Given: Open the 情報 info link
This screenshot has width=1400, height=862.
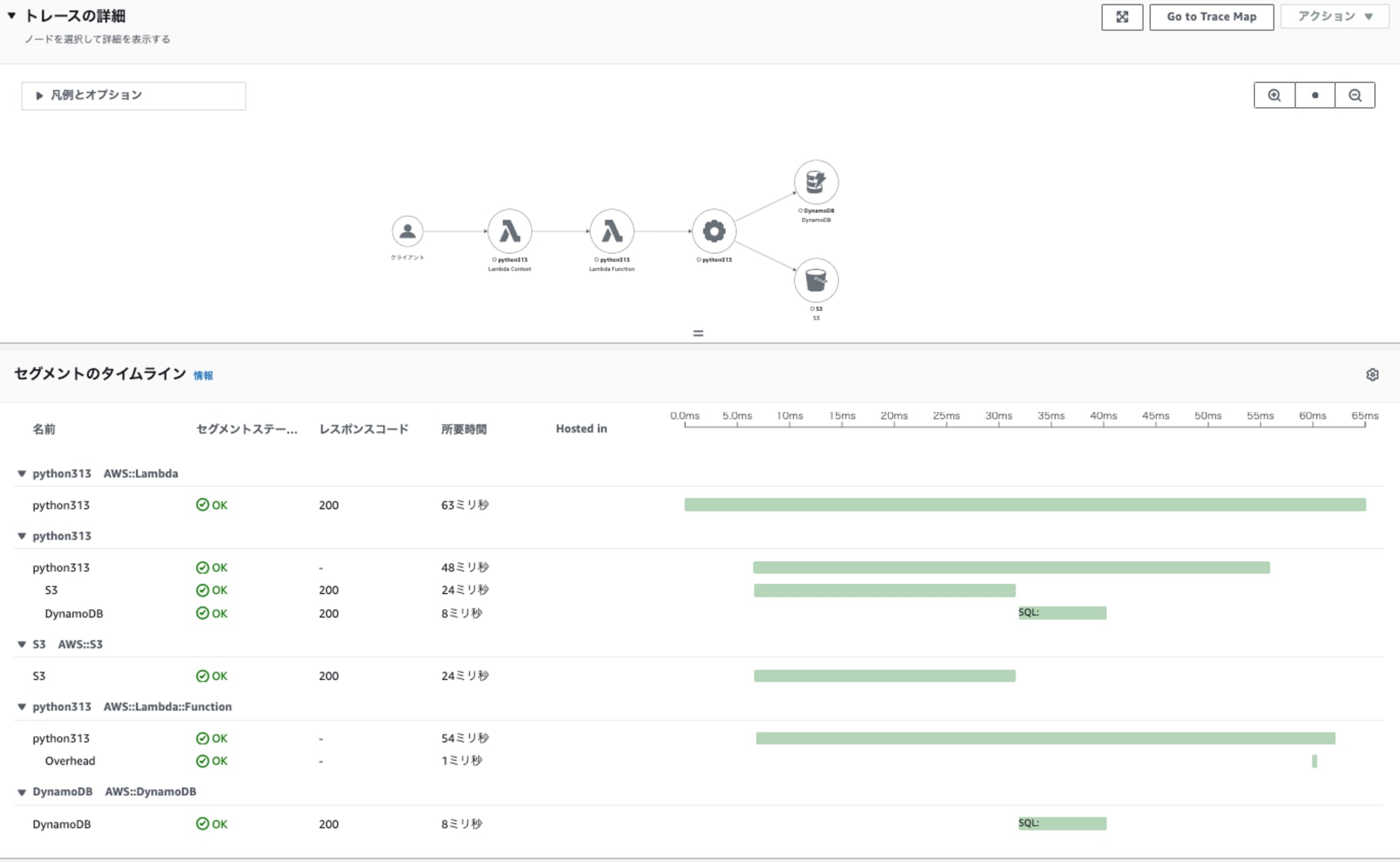Looking at the screenshot, I should tap(203, 376).
